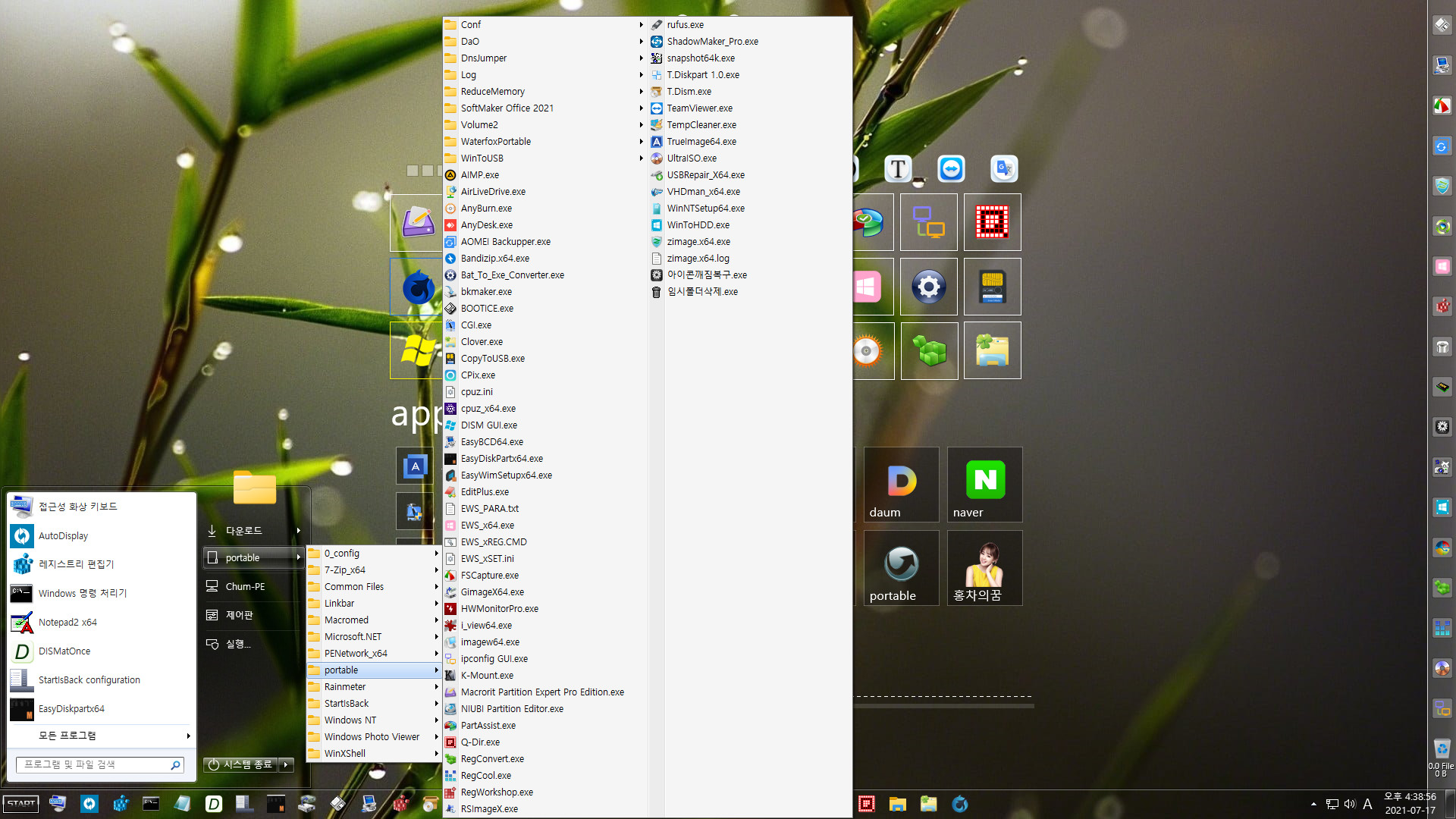Select cpuz.ini file

(476, 392)
